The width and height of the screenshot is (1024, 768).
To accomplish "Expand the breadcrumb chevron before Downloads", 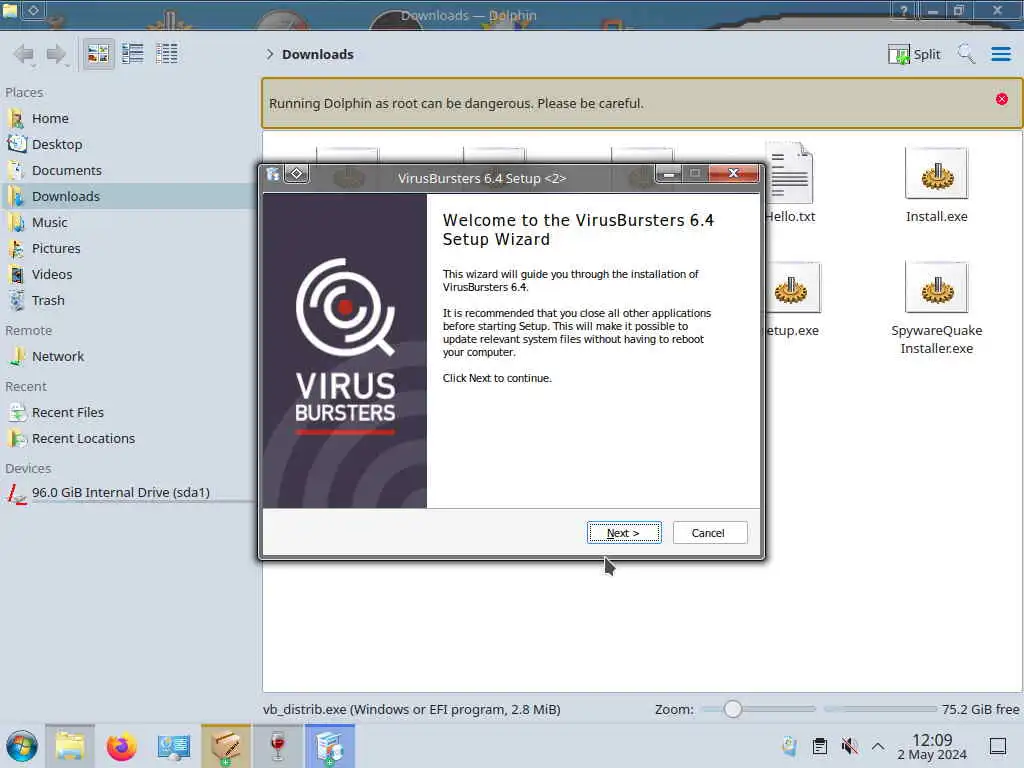I will 269,54.
